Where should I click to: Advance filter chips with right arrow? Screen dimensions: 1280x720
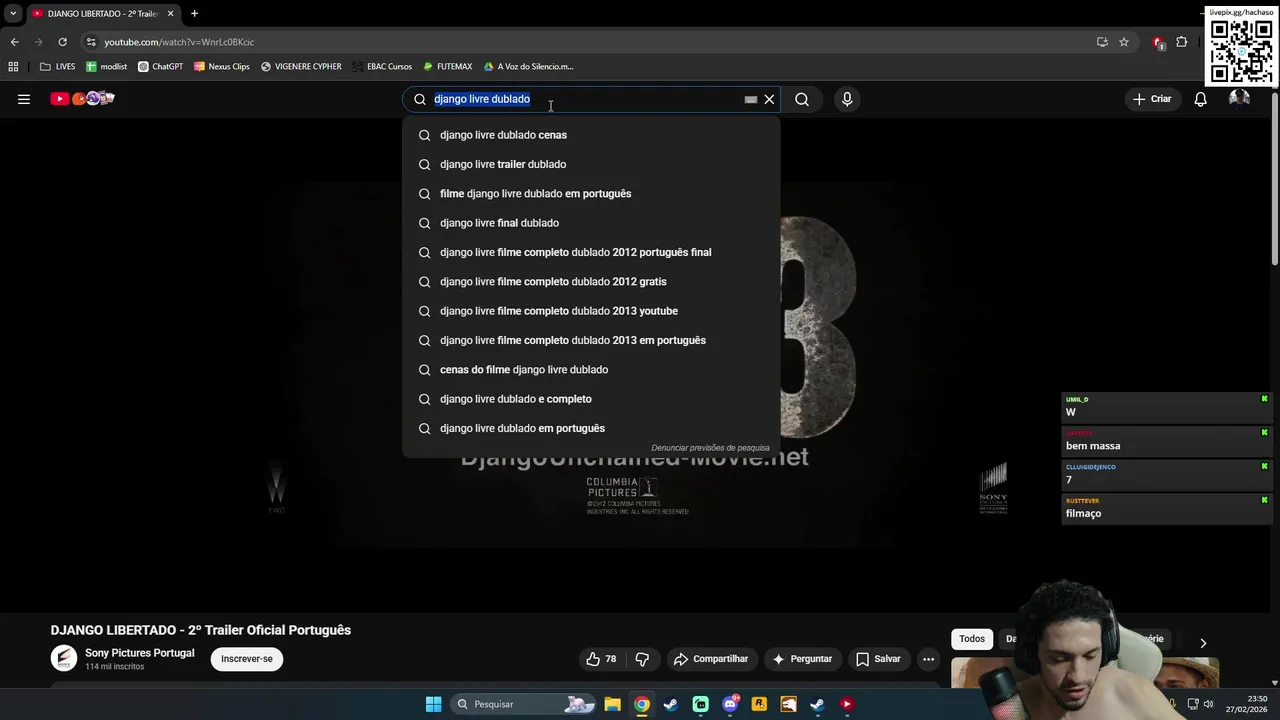1203,643
